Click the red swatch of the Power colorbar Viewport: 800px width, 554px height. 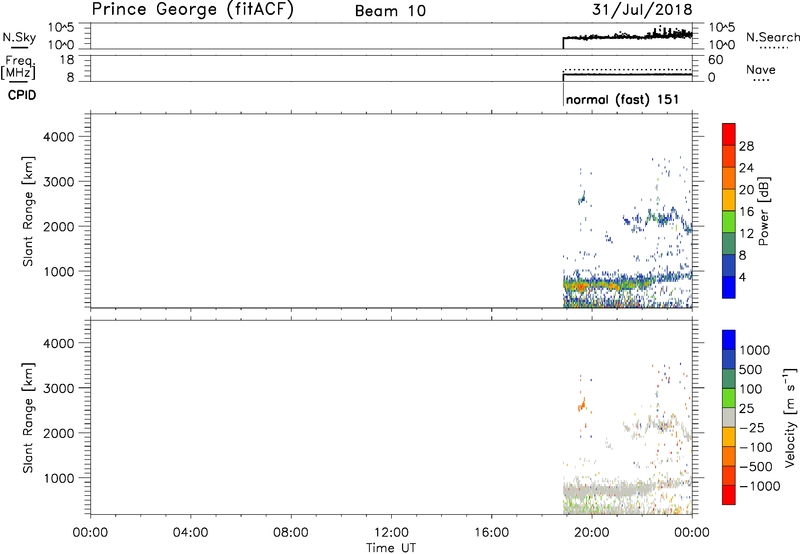(729, 134)
